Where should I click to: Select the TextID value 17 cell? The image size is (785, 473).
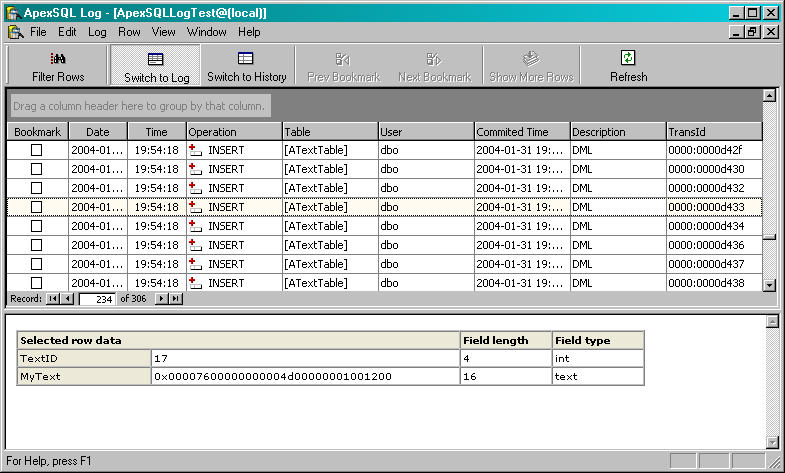pos(305,358)
